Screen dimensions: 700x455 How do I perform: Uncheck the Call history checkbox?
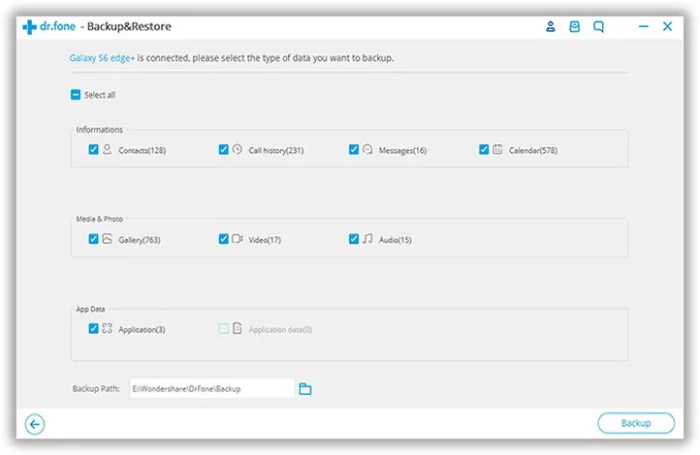coord(224,149)
